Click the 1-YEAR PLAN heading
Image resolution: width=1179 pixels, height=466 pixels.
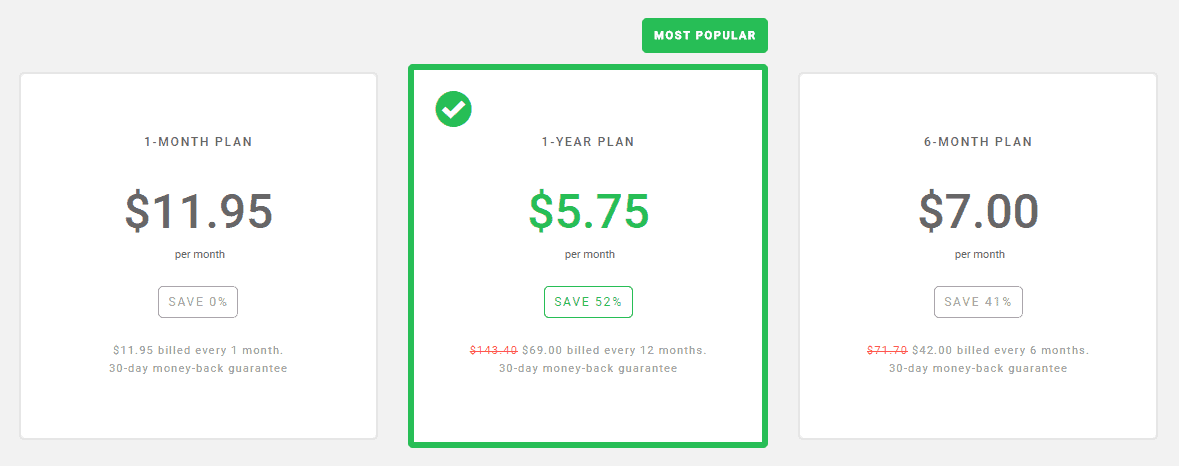click(588, 141)
